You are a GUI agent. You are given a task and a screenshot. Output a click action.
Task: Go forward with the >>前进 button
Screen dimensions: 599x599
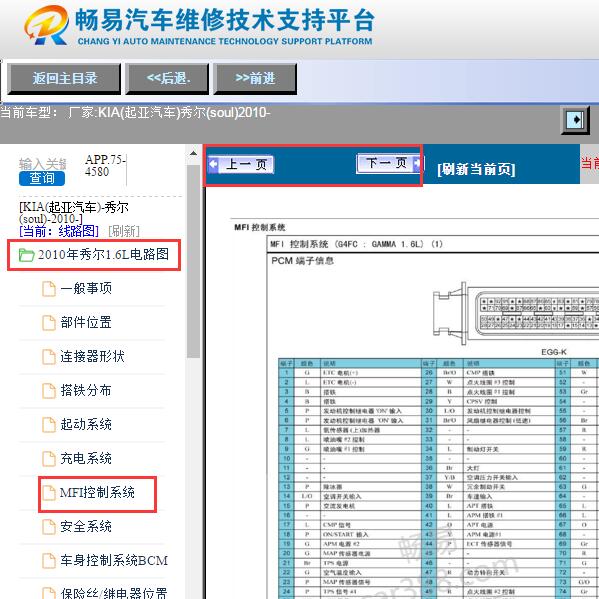click(x=255, y=79)
